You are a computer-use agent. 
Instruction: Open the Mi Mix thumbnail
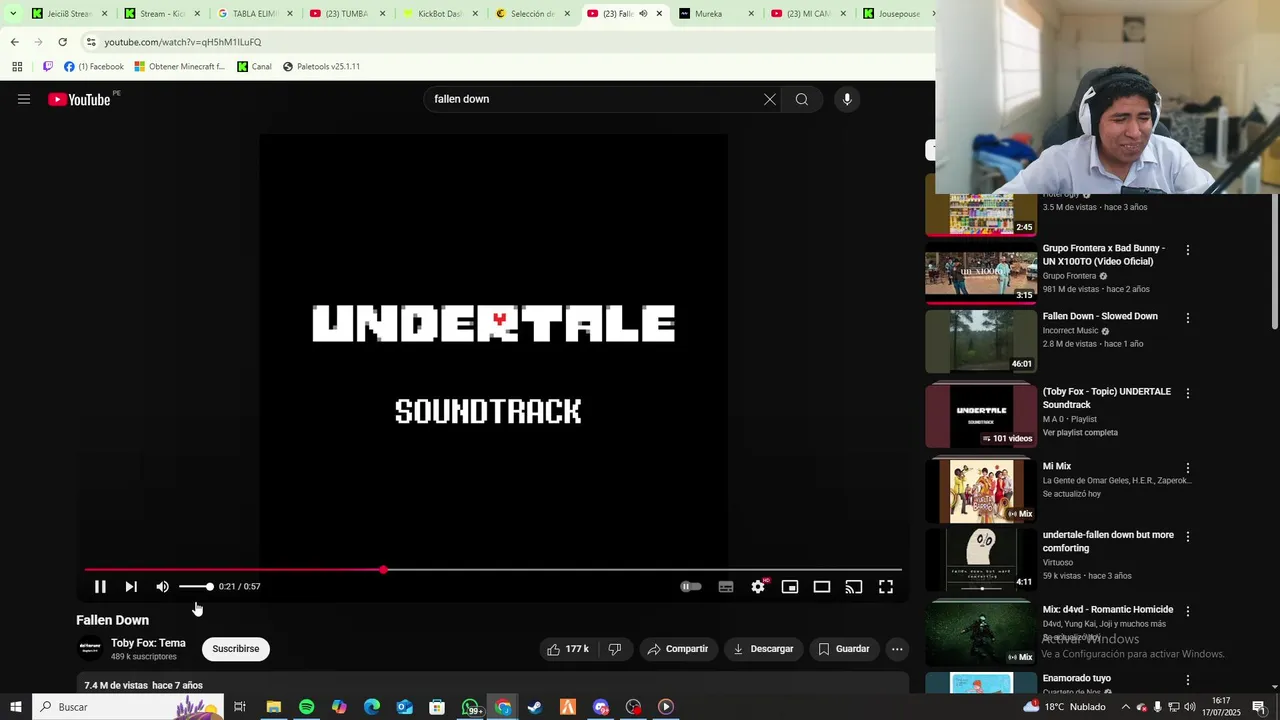pyautogui.click(x=981, y=490)
